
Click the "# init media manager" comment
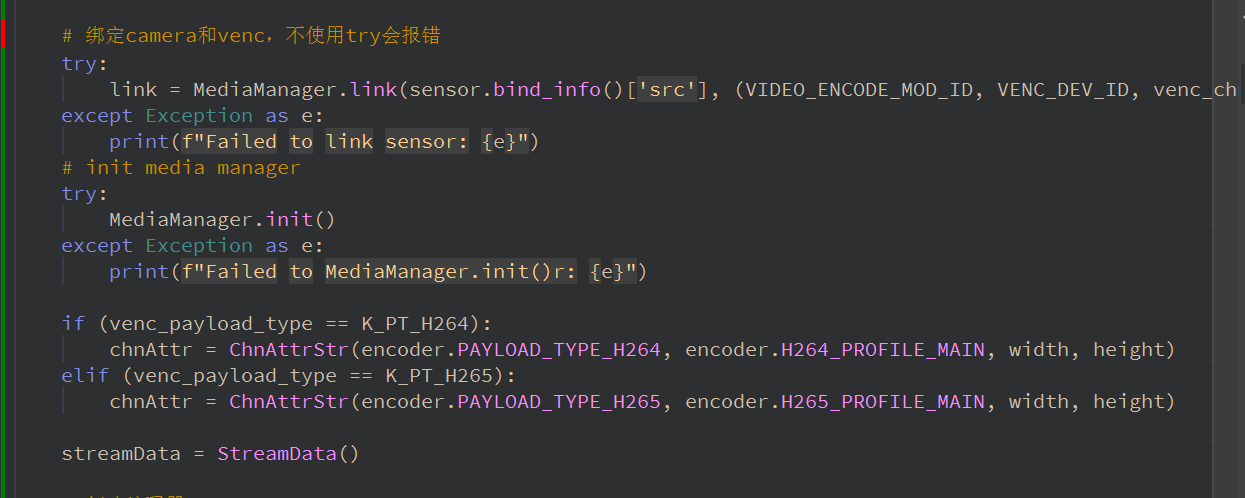tap(180, 167)
